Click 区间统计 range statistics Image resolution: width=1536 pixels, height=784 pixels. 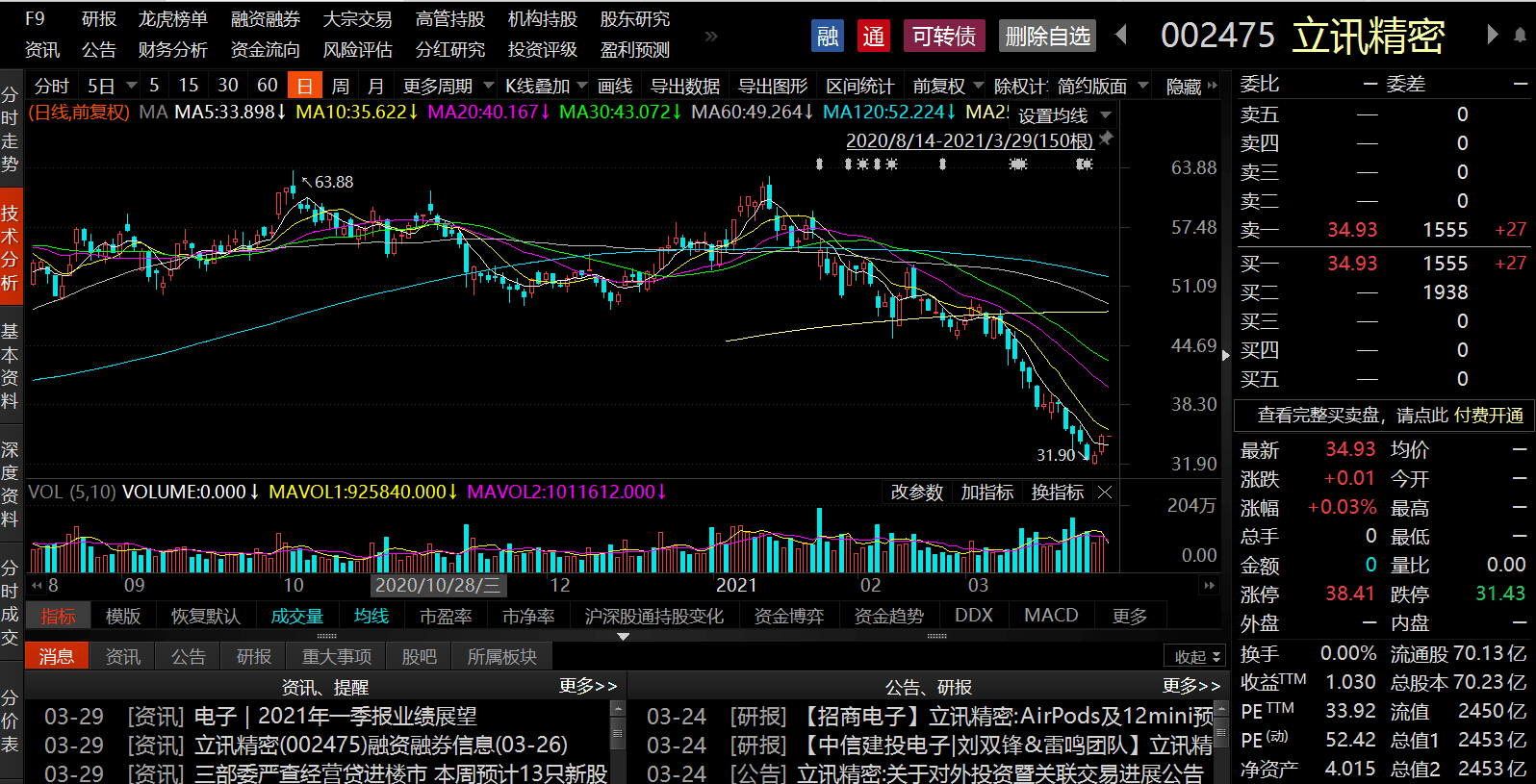860,86
